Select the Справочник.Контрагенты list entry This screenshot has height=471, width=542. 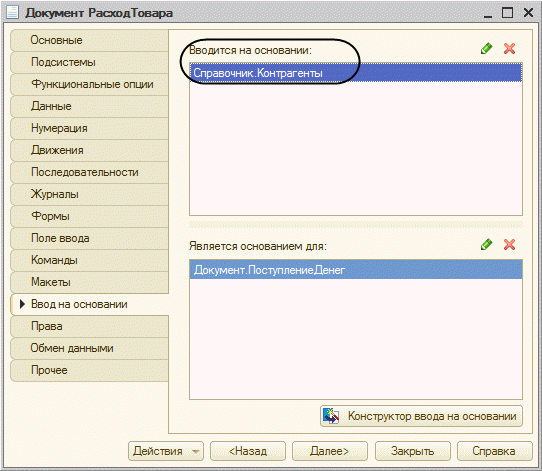pyautogui.click(x=356, y=73)
